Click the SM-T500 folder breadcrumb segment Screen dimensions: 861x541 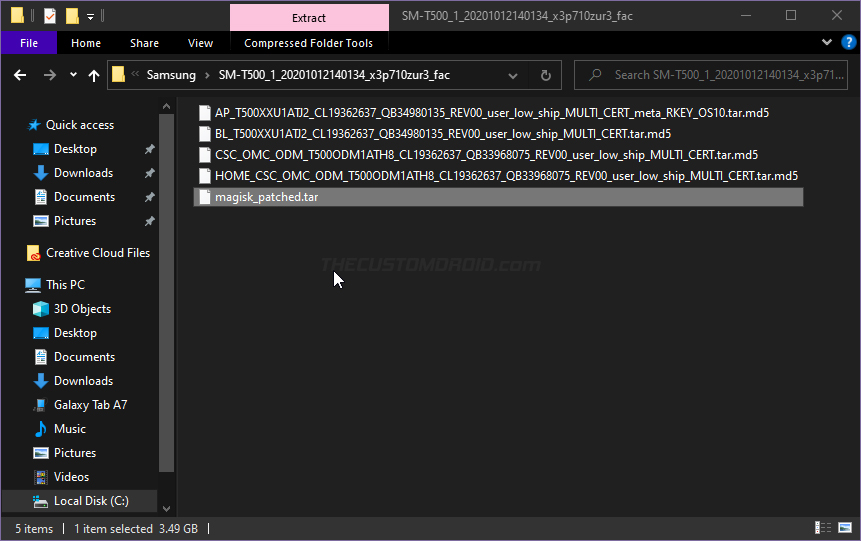[x=334, y=75]
